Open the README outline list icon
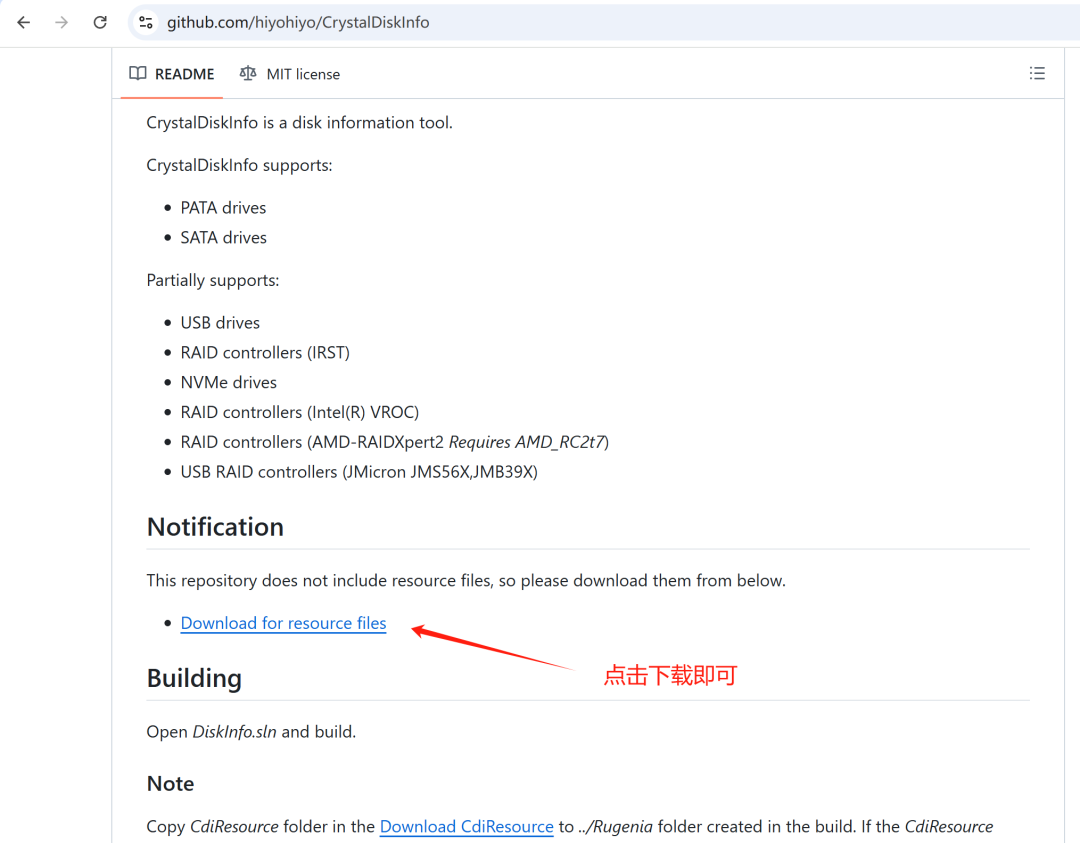 (x=1037, y=73)
